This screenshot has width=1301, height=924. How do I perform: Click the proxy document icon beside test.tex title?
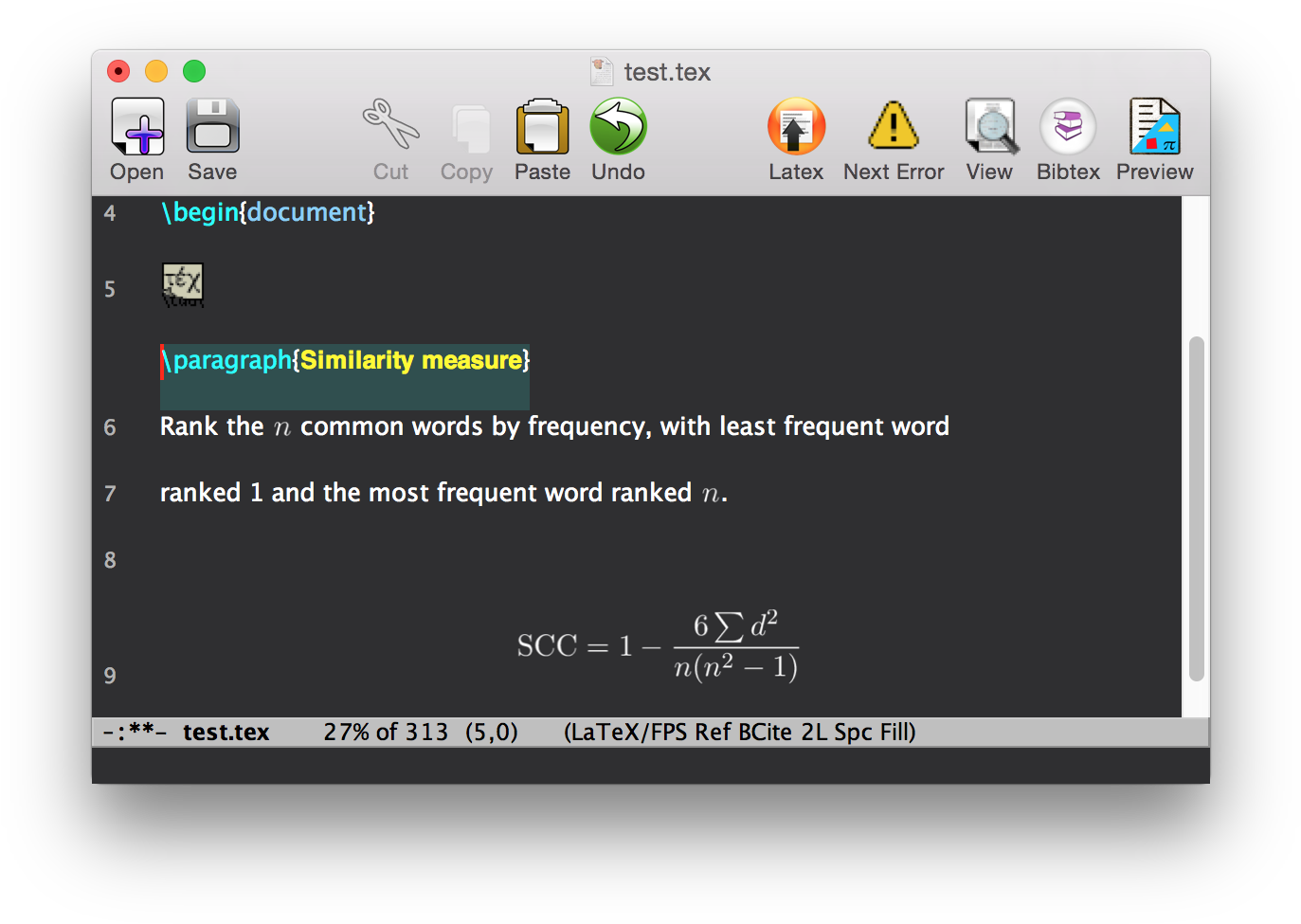[602, 70]
